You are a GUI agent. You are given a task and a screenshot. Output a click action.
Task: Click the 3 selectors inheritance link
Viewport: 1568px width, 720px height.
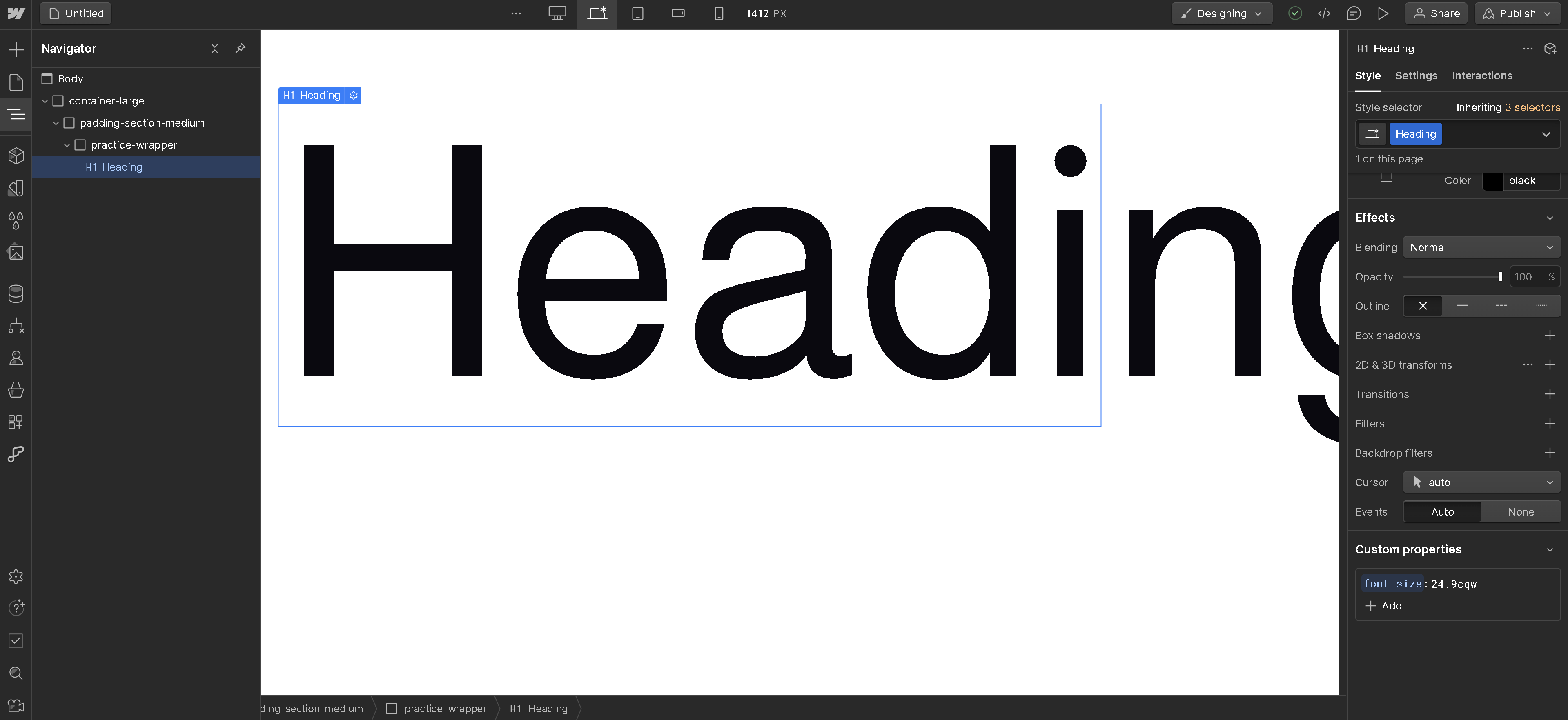(1532, 107)
